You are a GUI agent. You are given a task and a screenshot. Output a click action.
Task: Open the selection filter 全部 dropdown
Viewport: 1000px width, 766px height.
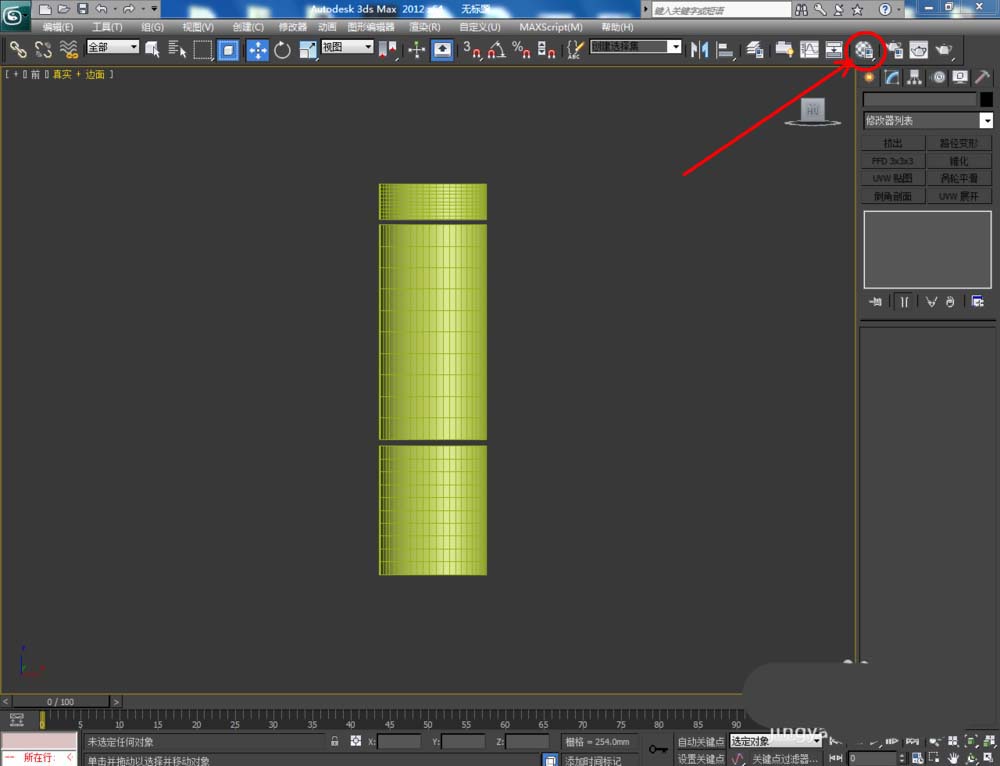[x=112, y=47]
